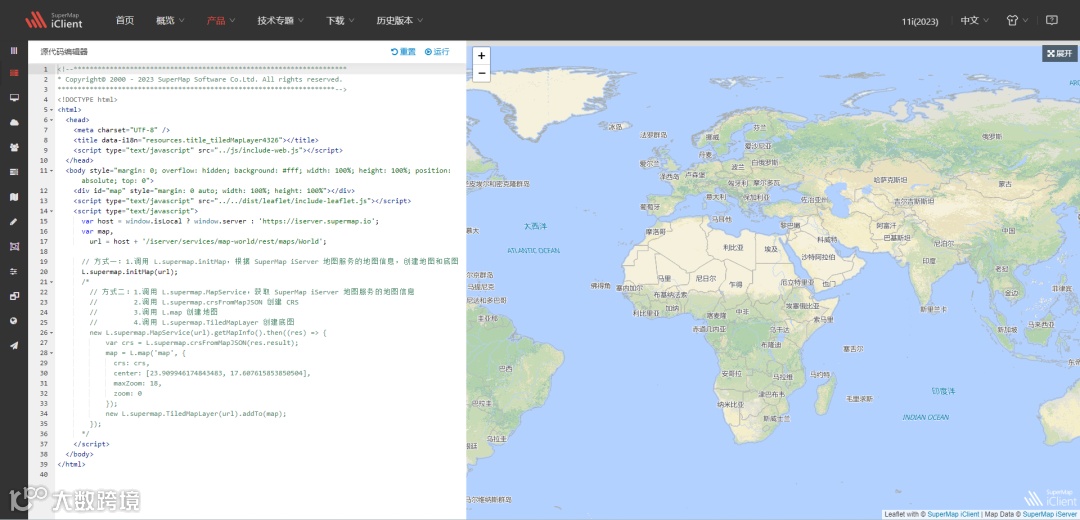The image size is (1080, 520).
Task: Click 重置 to reset the code
Action: (403, 52)
